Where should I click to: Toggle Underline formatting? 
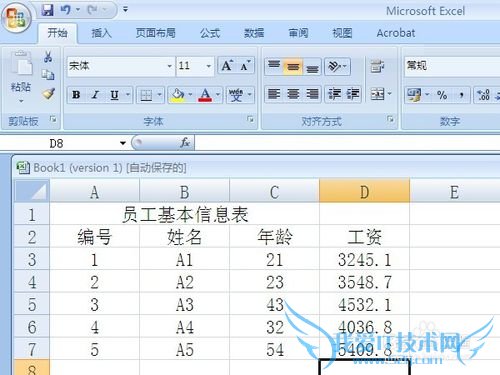coord(114,95)
